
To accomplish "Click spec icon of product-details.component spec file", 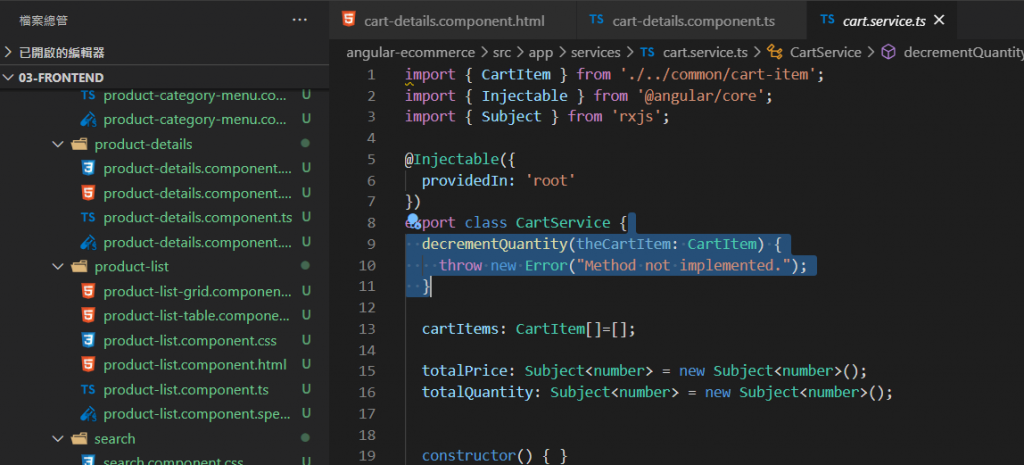I will [x=88, y=242].
